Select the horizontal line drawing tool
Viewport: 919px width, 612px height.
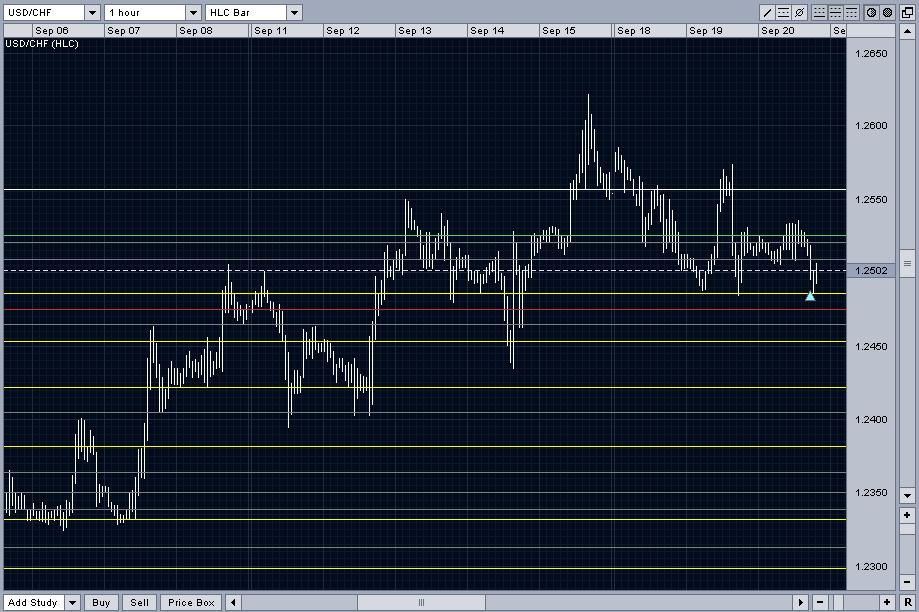click(784, 13)
